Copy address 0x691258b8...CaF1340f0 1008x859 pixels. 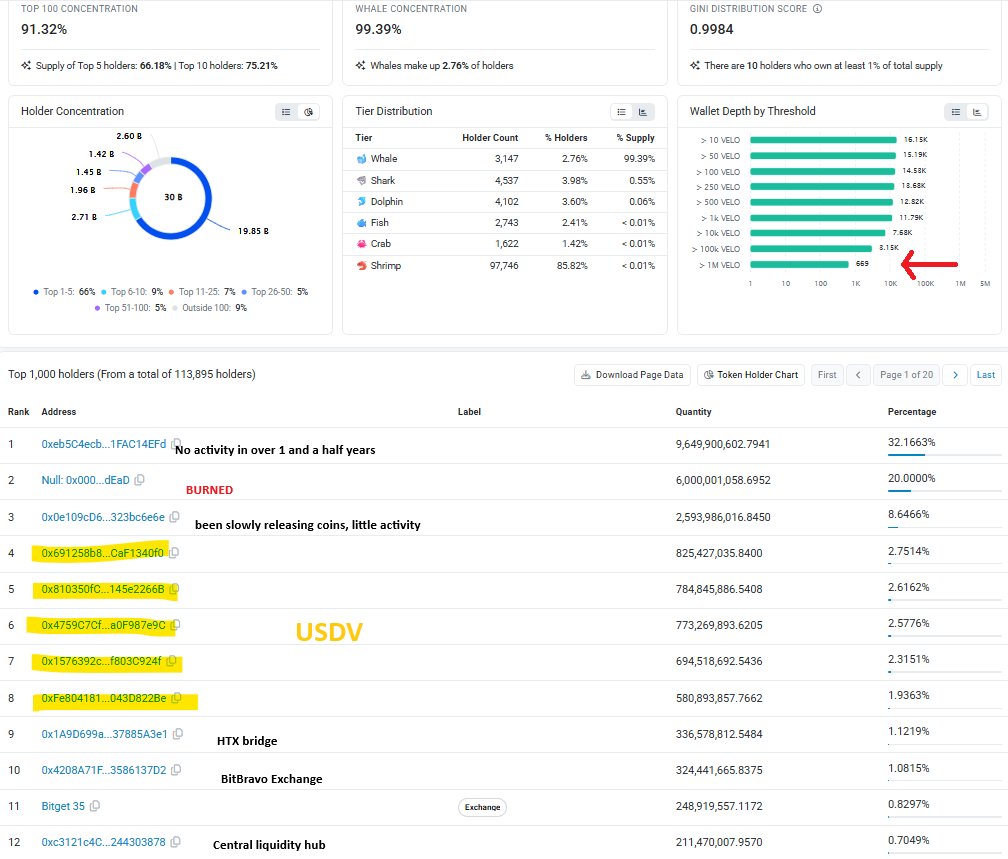tap(174, 552)
